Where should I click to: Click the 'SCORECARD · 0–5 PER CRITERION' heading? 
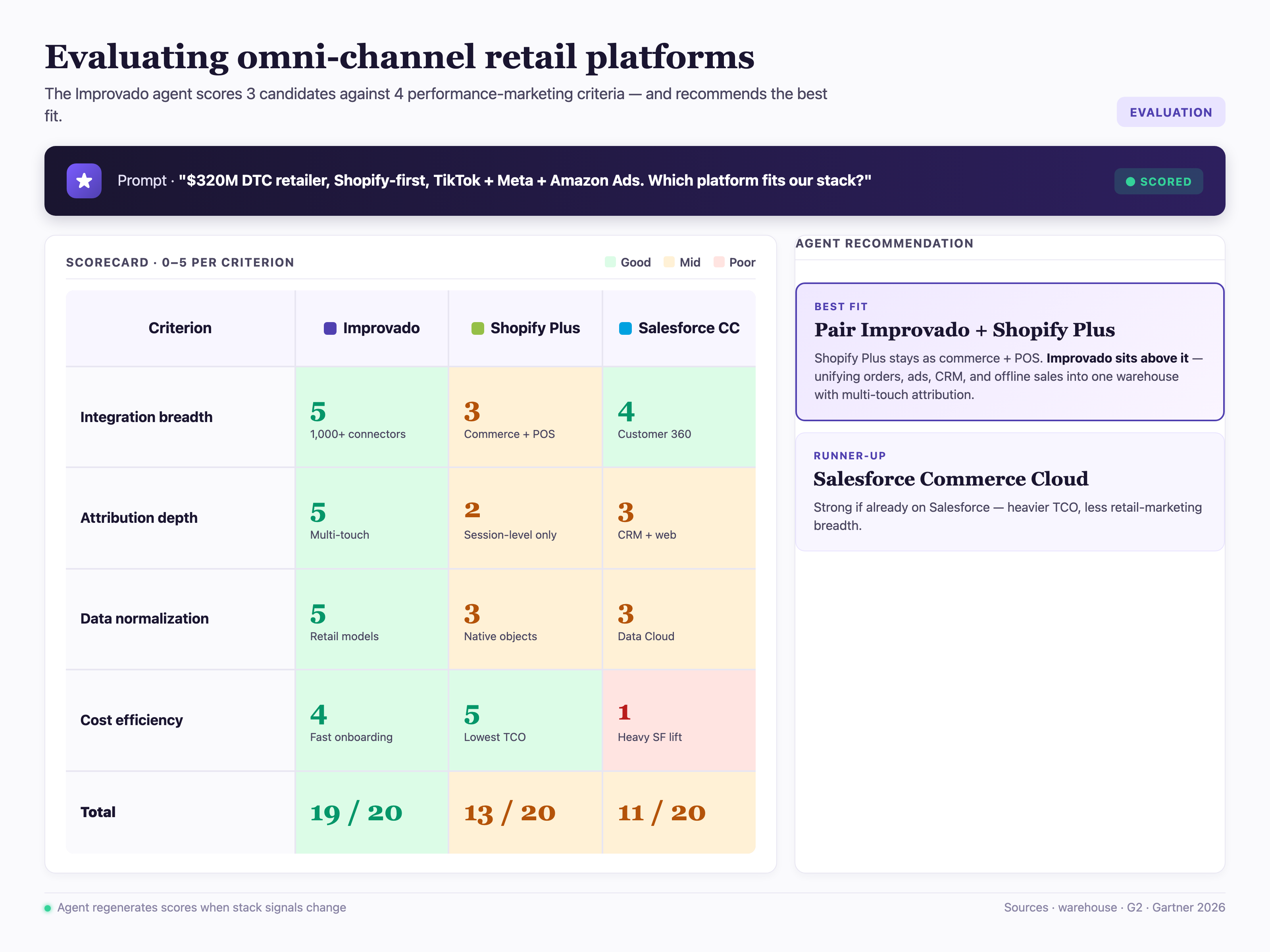pos(180,262)
